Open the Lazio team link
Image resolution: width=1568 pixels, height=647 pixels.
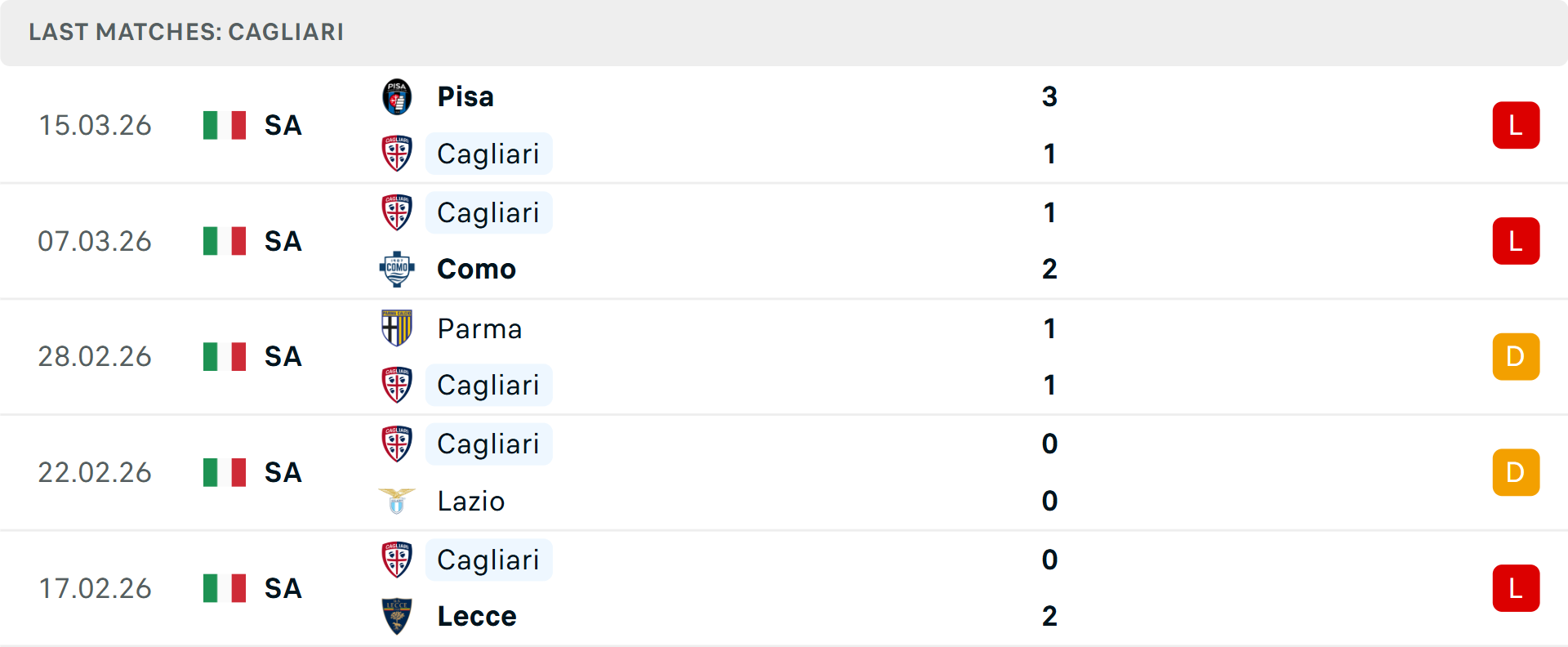point(471,501)
